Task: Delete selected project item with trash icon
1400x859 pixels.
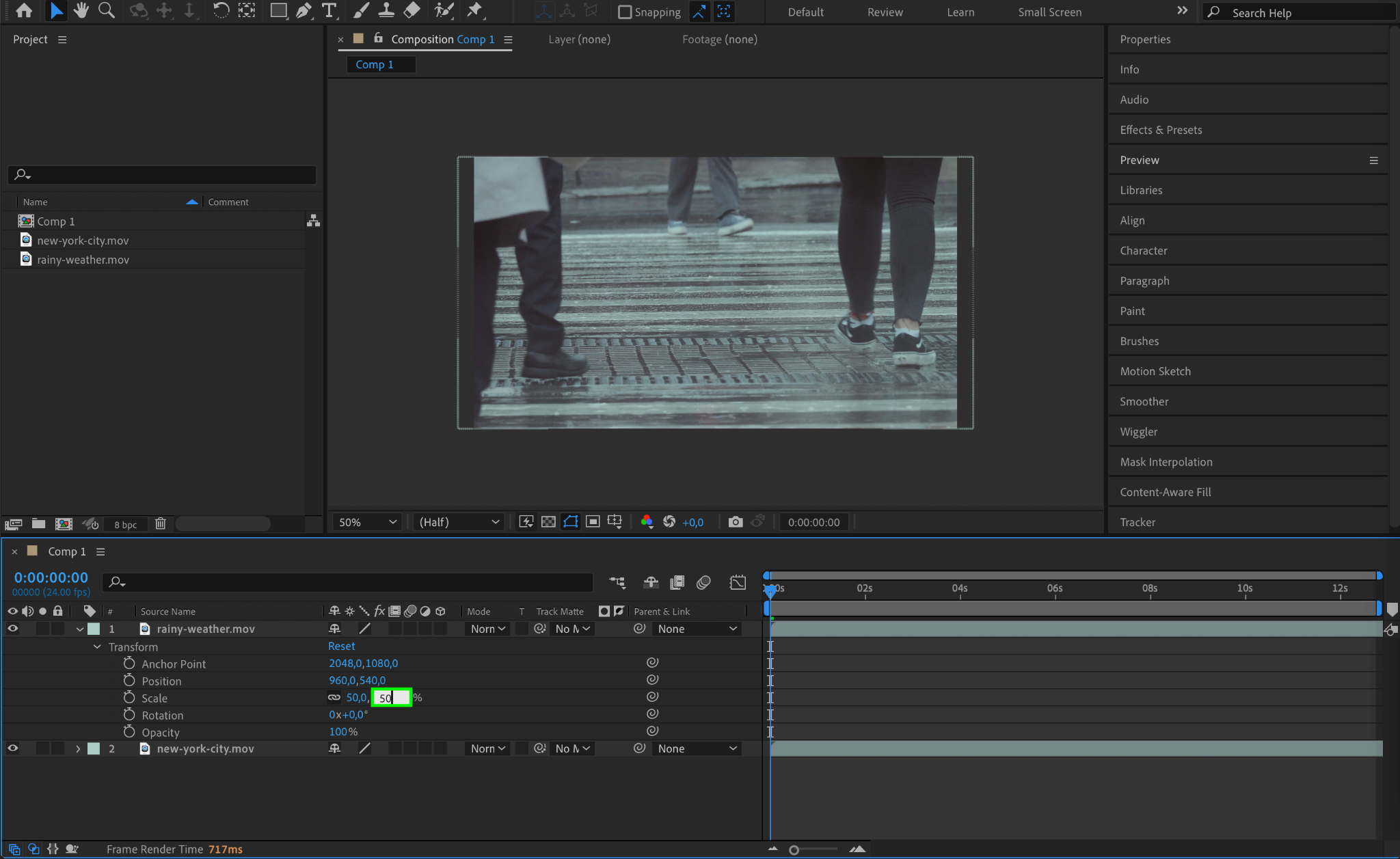Action: coord(160,523)
